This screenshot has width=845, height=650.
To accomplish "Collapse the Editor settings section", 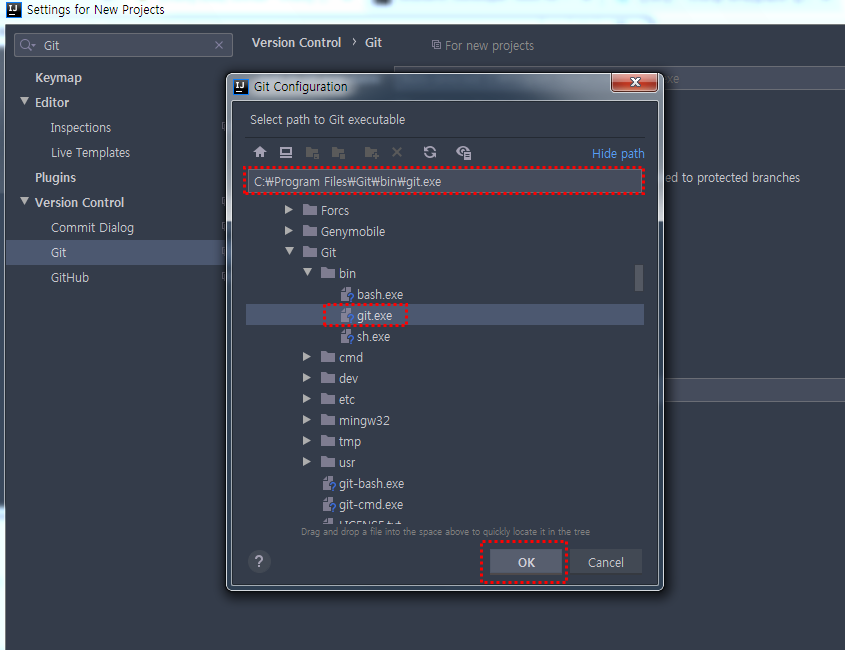I will point(24,101).
